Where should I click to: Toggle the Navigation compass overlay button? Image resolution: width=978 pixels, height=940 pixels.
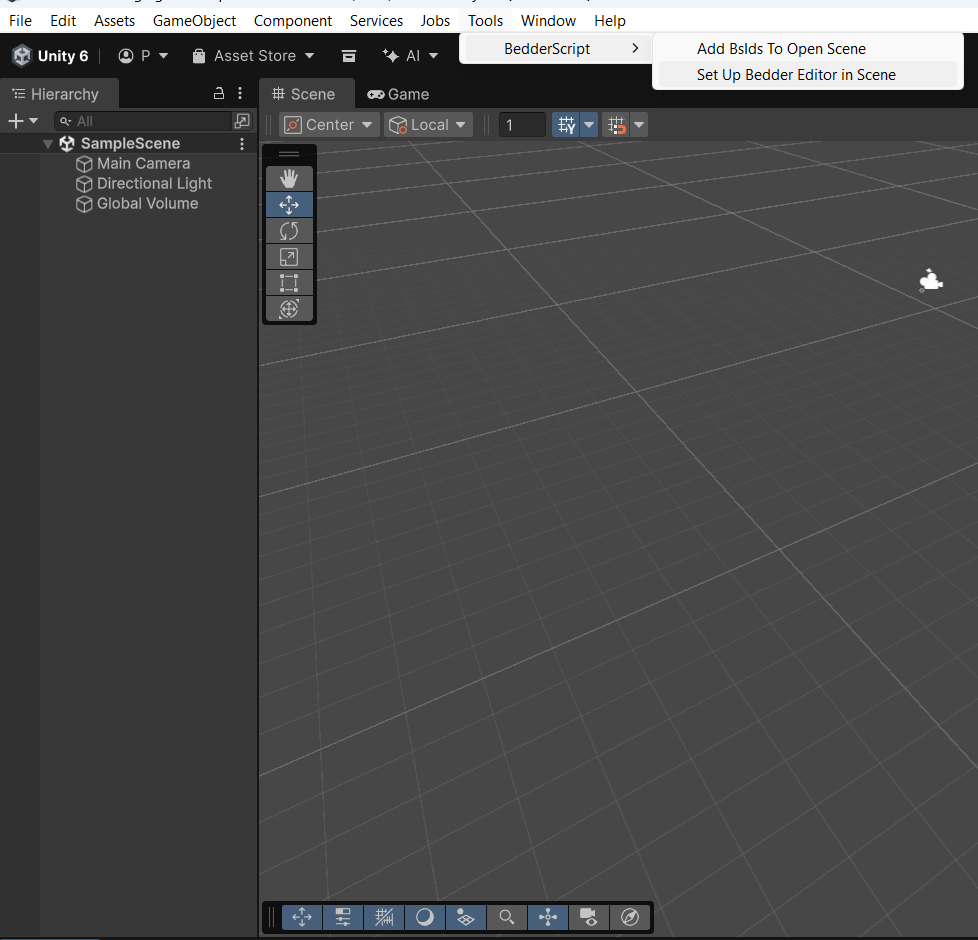[x=629, y=917]
